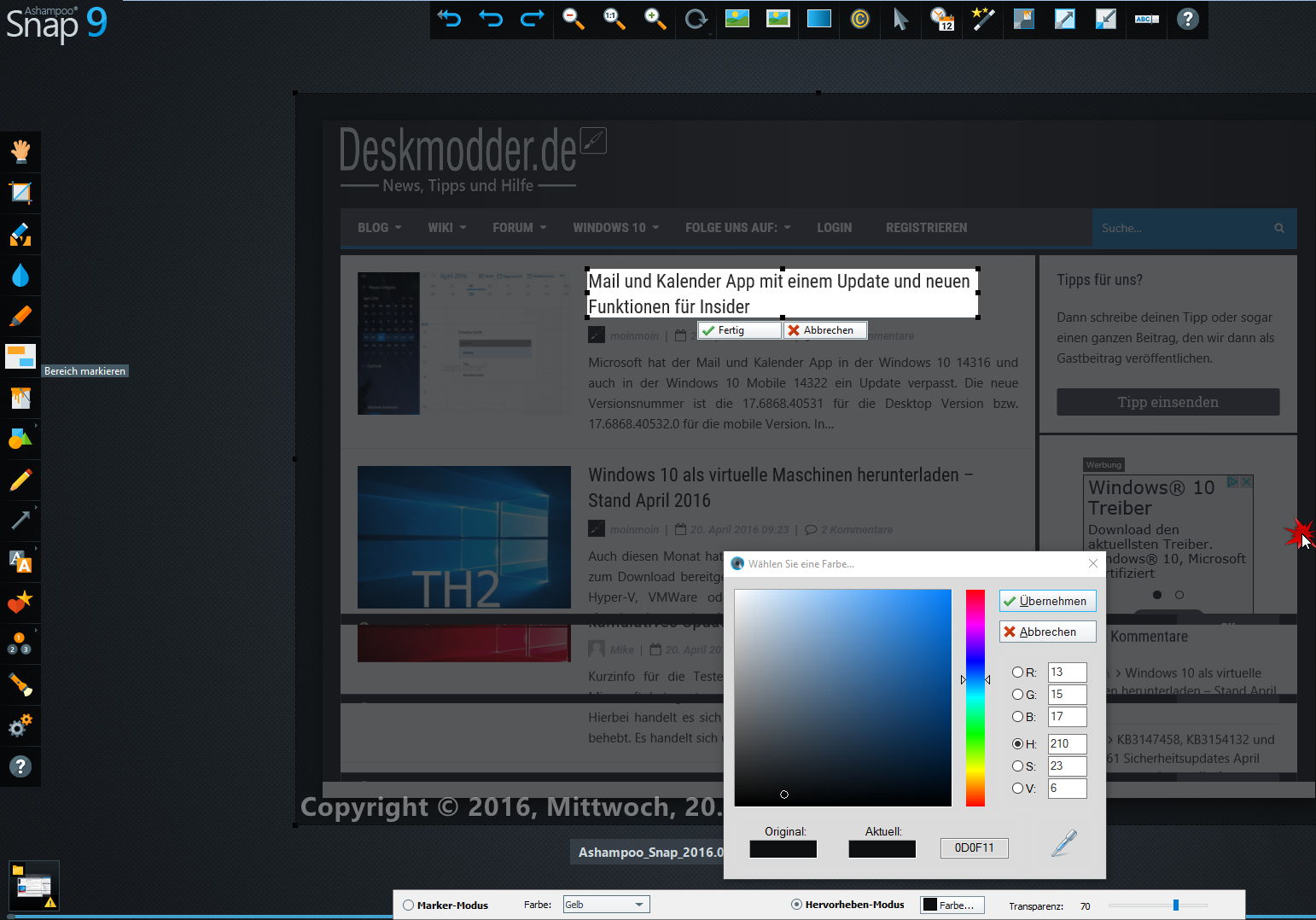Click the expand-size diagonal arrow icon
This screenshot has height=920, width=1316.
(x=1064, y=19)
